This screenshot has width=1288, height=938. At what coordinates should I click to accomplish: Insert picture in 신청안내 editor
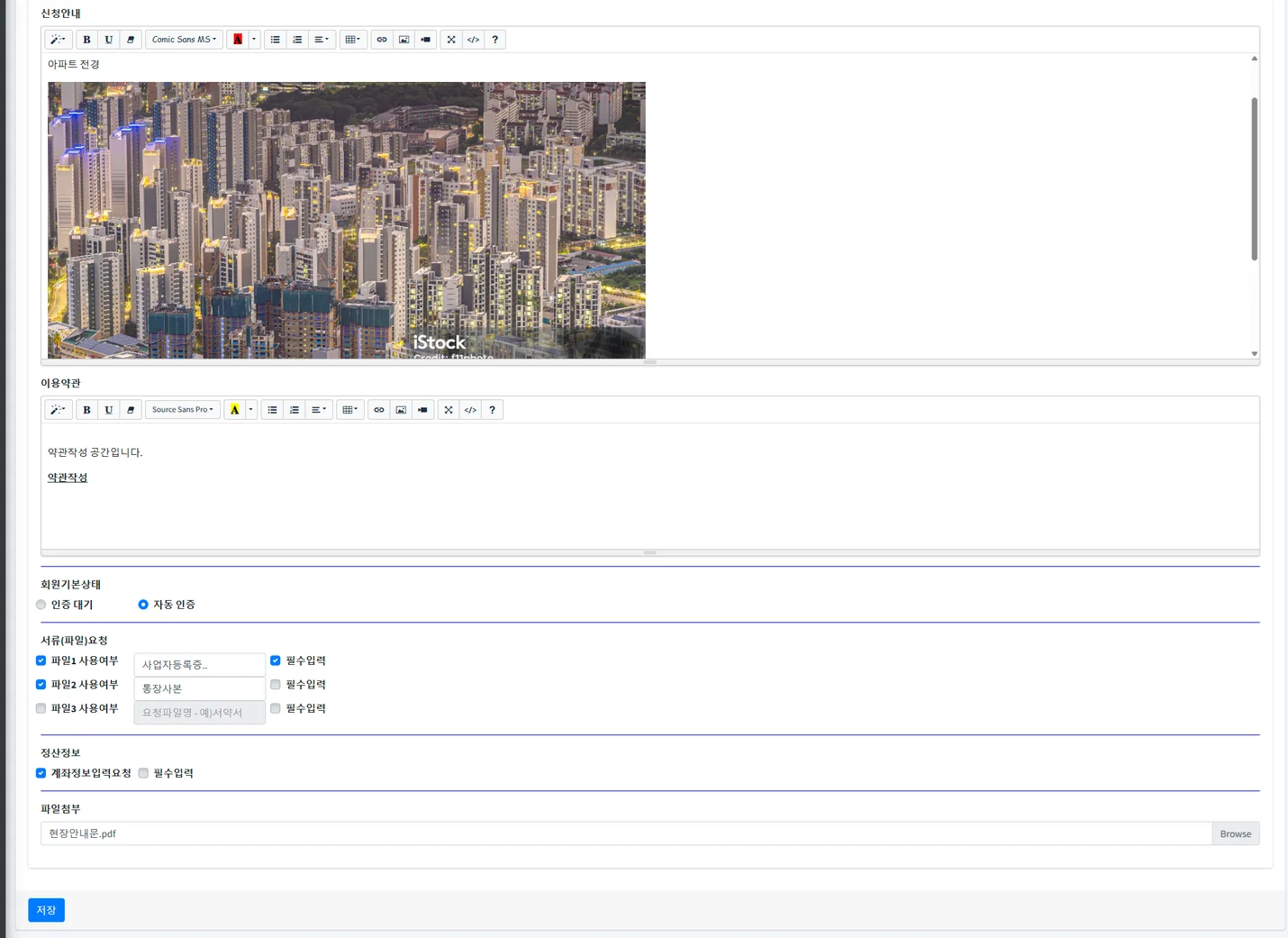(404, 40)
